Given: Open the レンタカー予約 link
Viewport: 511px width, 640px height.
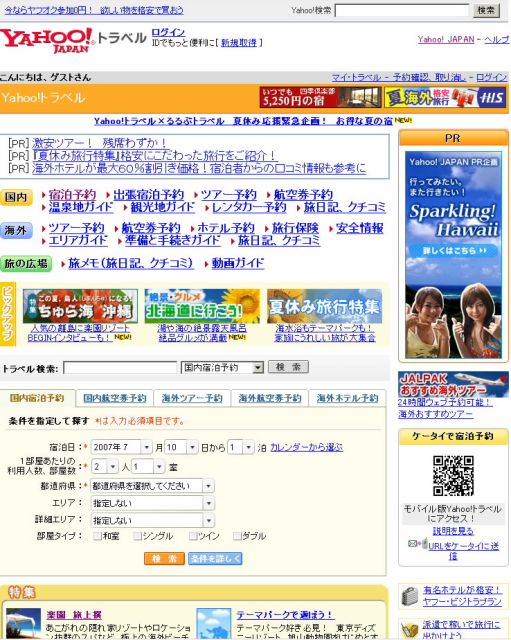Looking at the screenshot, I should (x=249, y=207).
